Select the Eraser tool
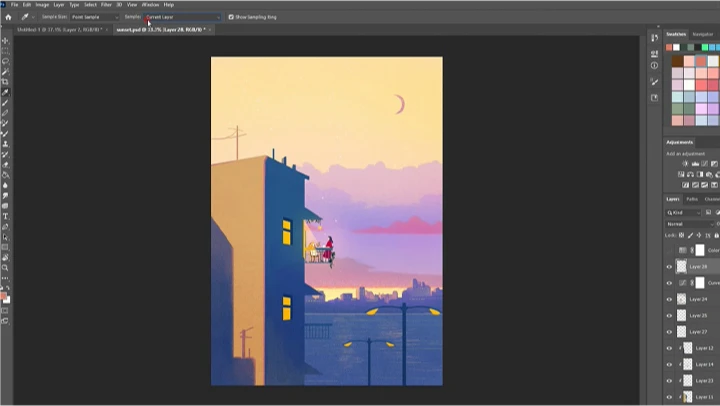The width and height of the screenshot is (720, 406). (x=6, y=164)
